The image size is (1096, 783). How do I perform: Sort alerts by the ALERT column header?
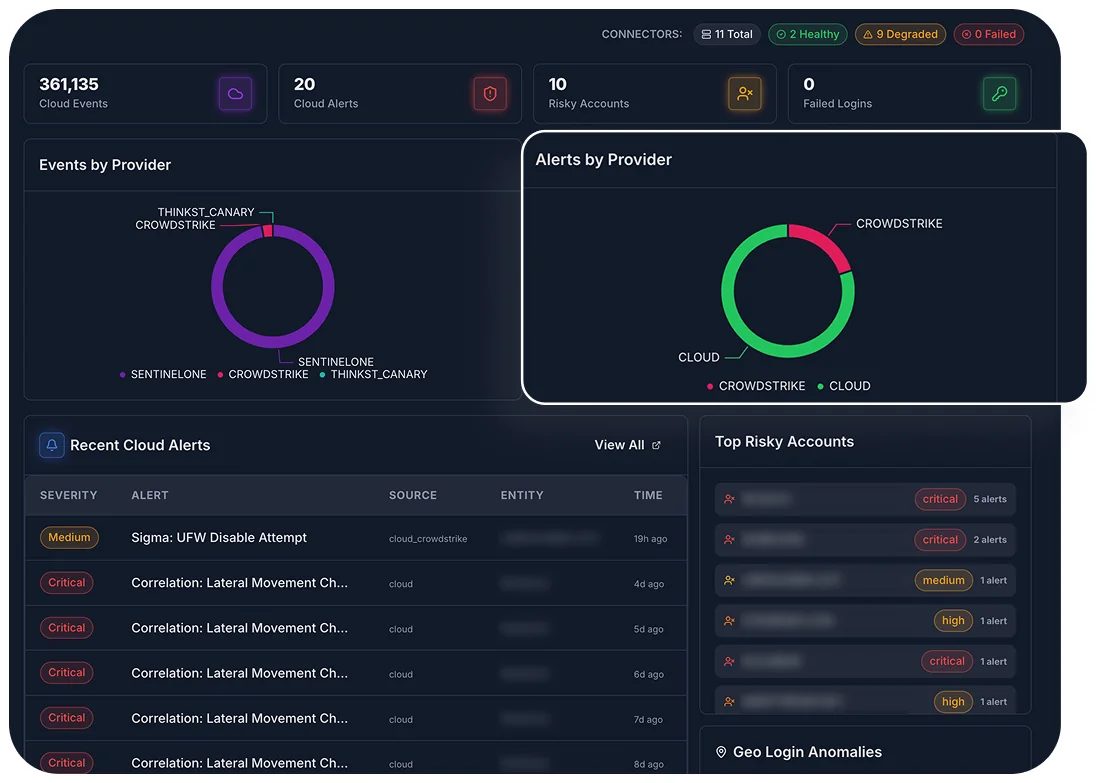150,495
